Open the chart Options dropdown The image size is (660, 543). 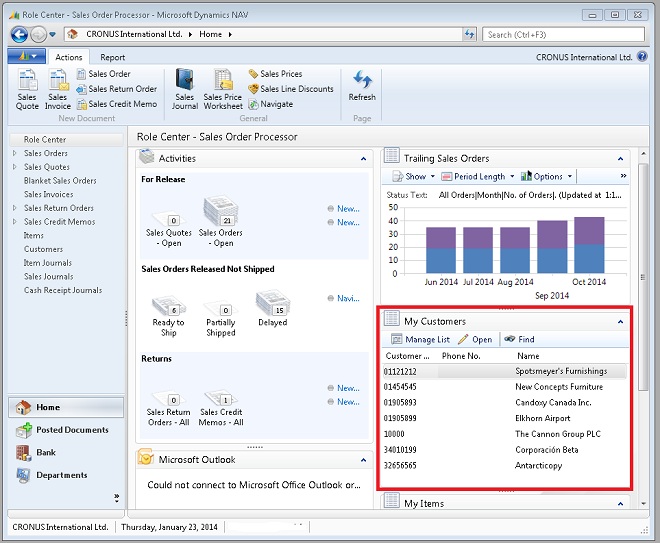[546, 177]
